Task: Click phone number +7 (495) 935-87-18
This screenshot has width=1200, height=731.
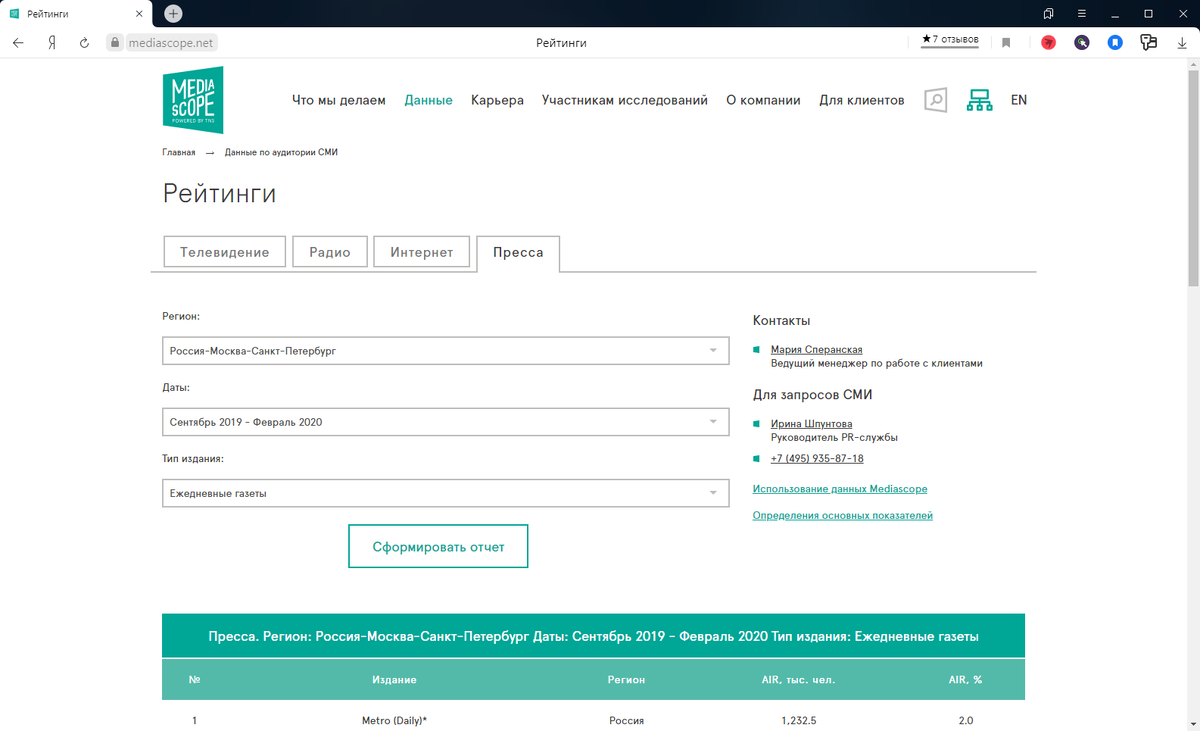Action: coord(817,458)
